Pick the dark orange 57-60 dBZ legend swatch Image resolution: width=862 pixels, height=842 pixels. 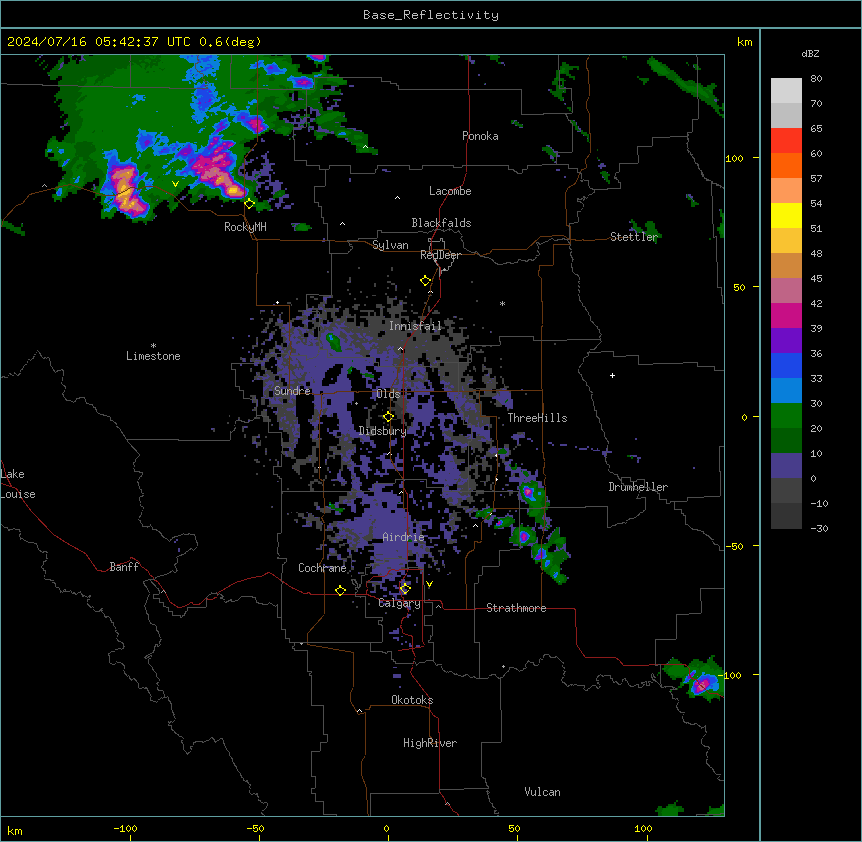click(786, 165)
